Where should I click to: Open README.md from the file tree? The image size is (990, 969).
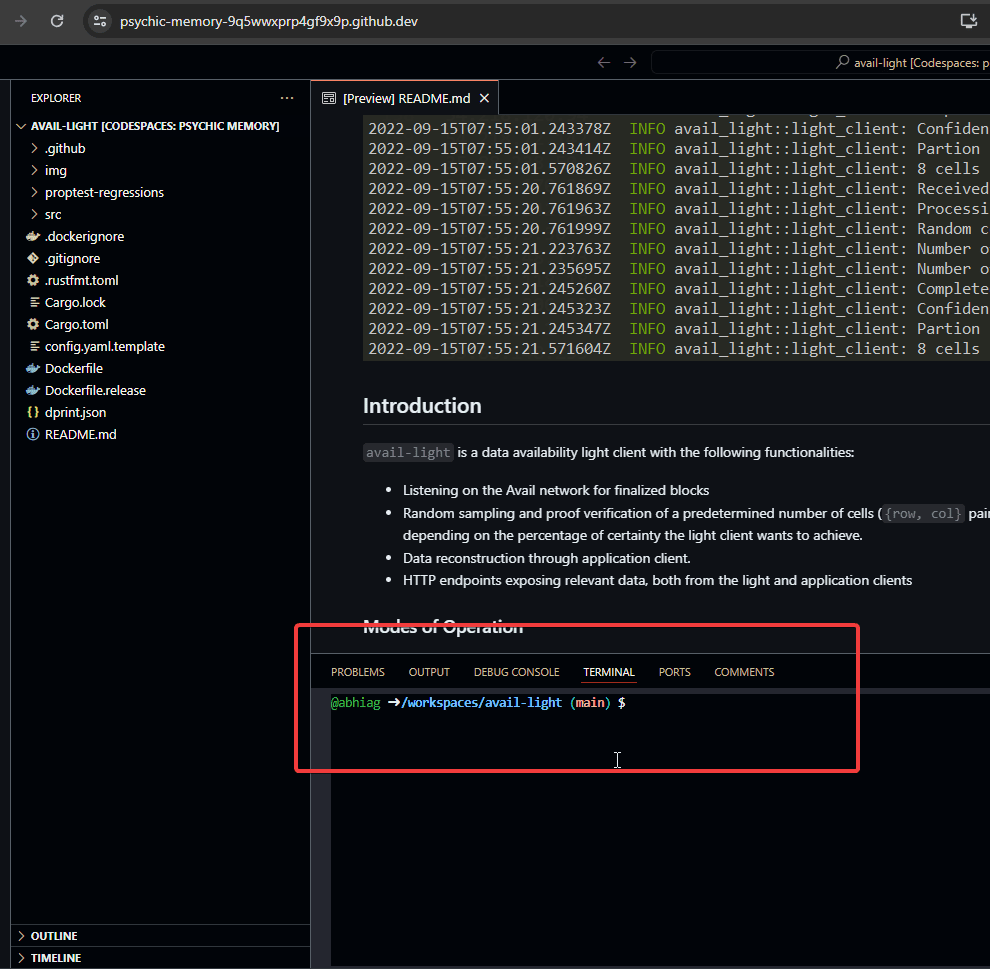click(80, 434)
